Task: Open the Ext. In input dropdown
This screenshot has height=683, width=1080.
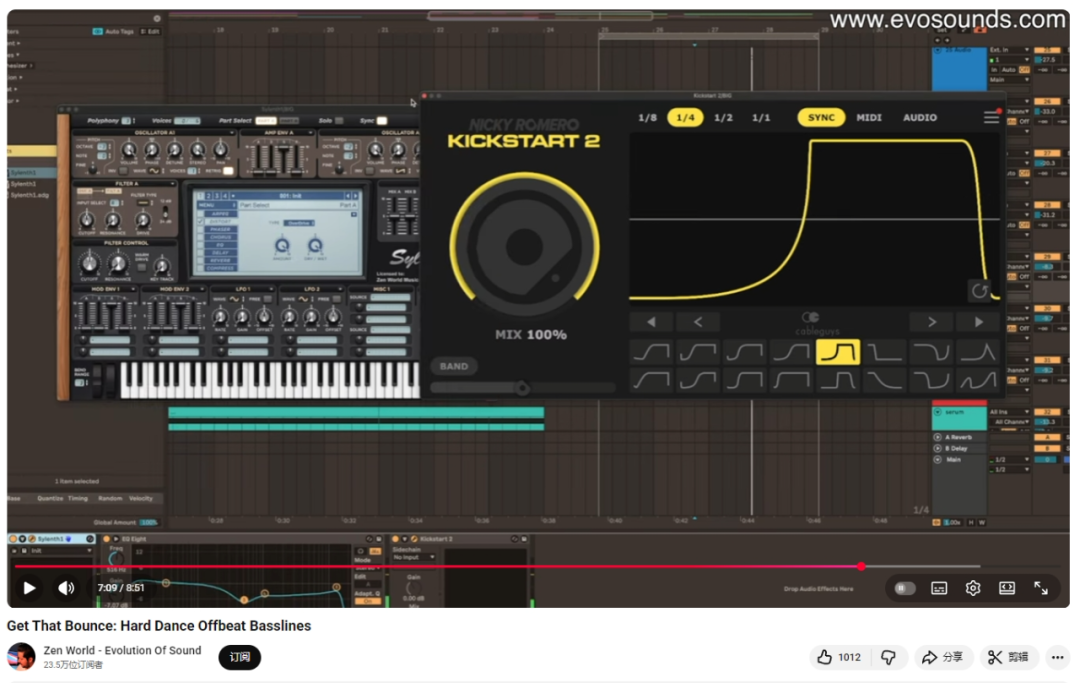Action: (1010, 50)
